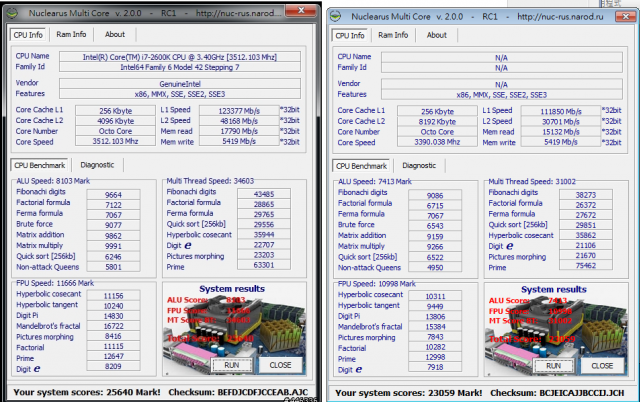The width and height of the screenshot is (640, 402).
Task: Switch to the Diagnostic tab in the right window
Action: click(419, 166)
